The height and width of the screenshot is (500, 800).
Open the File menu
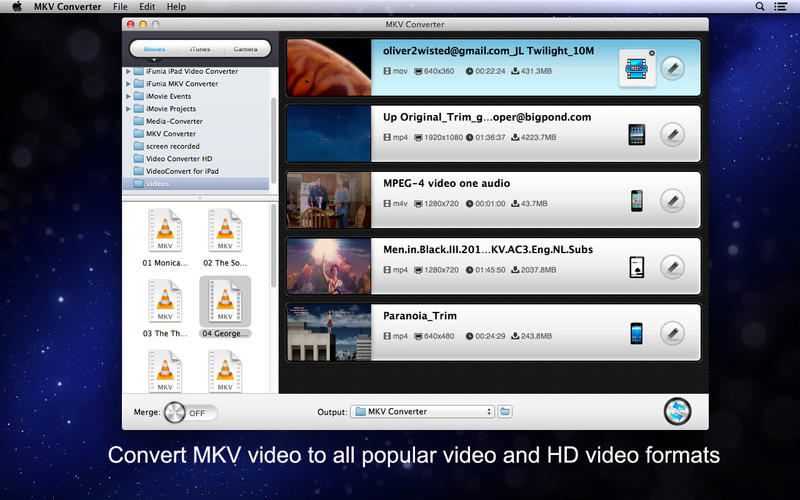click(x=120, y=7)
